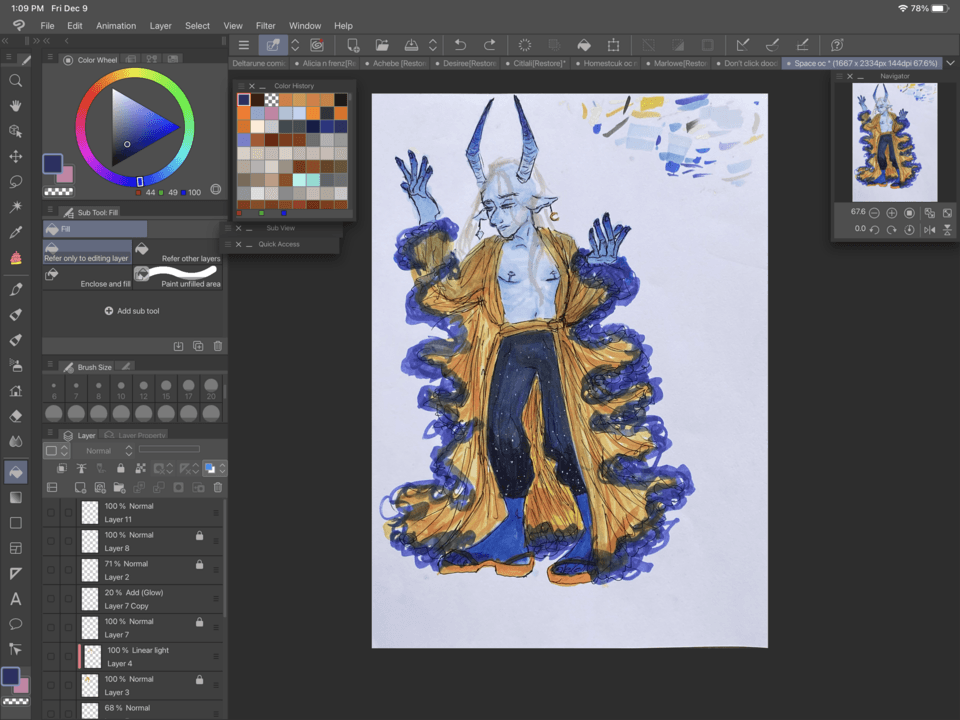Toggle visibility of Layer 3

click(51, 685)
